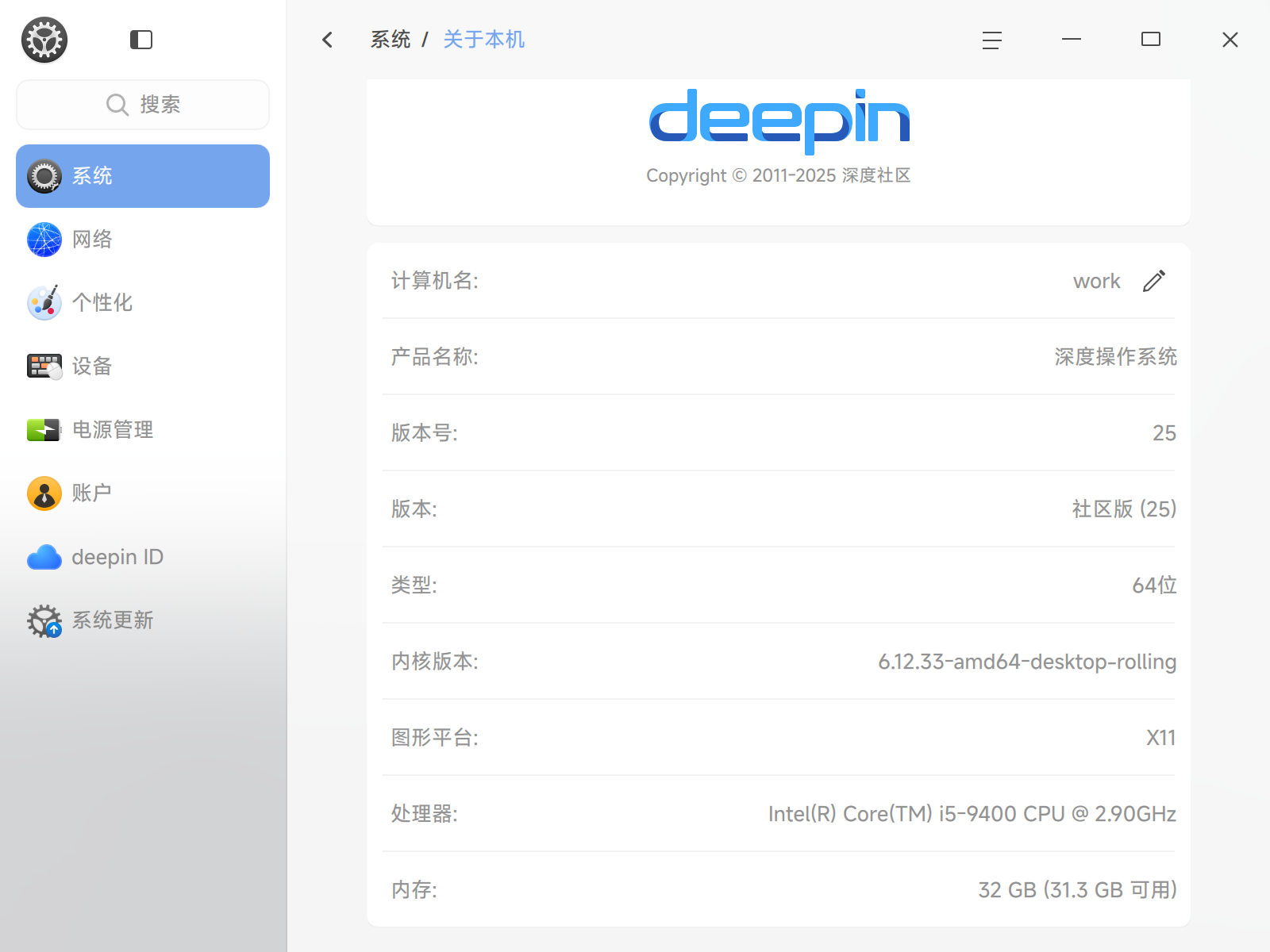Image resolution: width=1270 pixels, height=952 pixels.
Task: Minimize the Control Center window
Action: pyautogui.click(x=1072, y=40)
